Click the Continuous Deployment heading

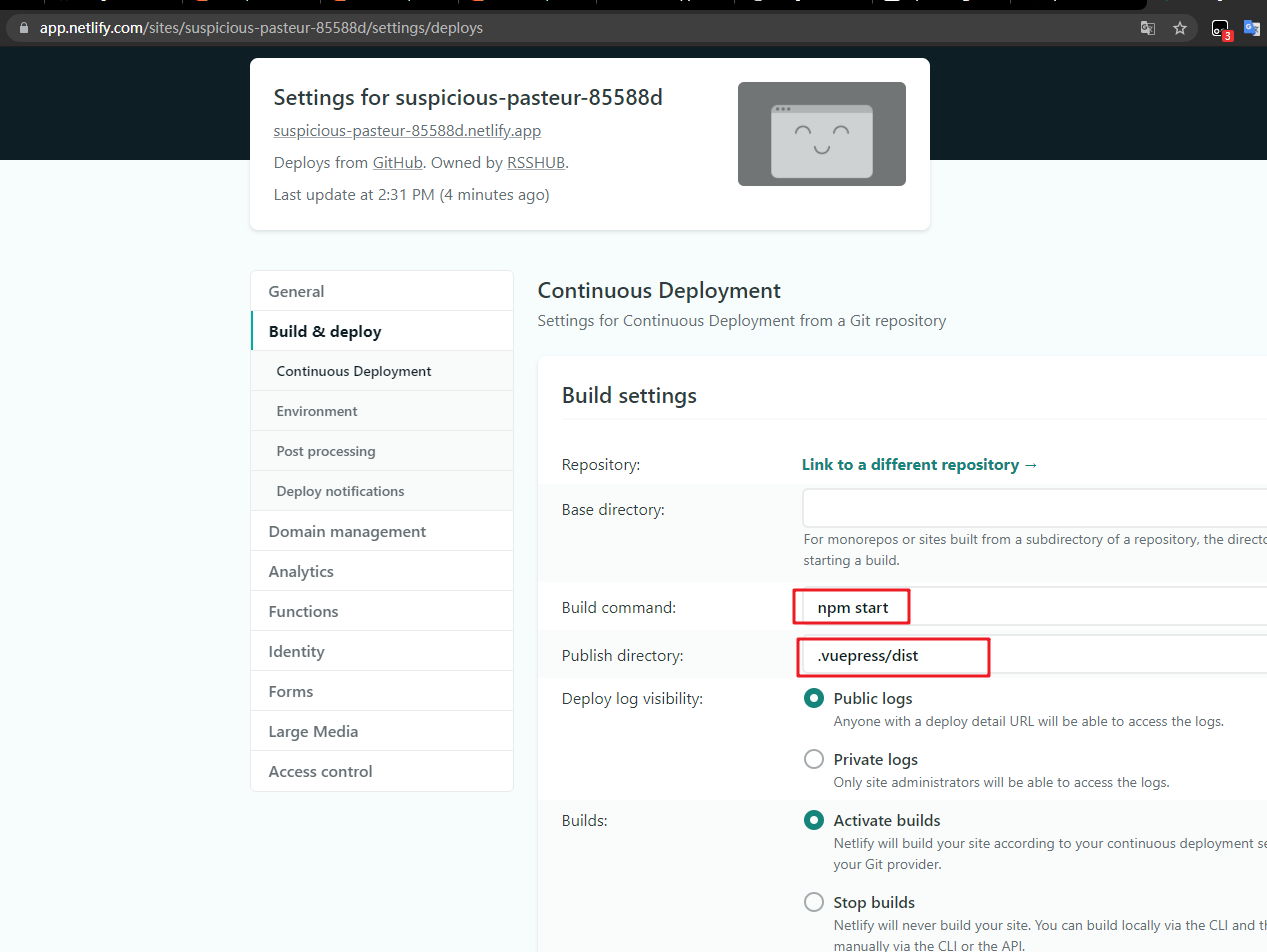[x=659, y=291]
